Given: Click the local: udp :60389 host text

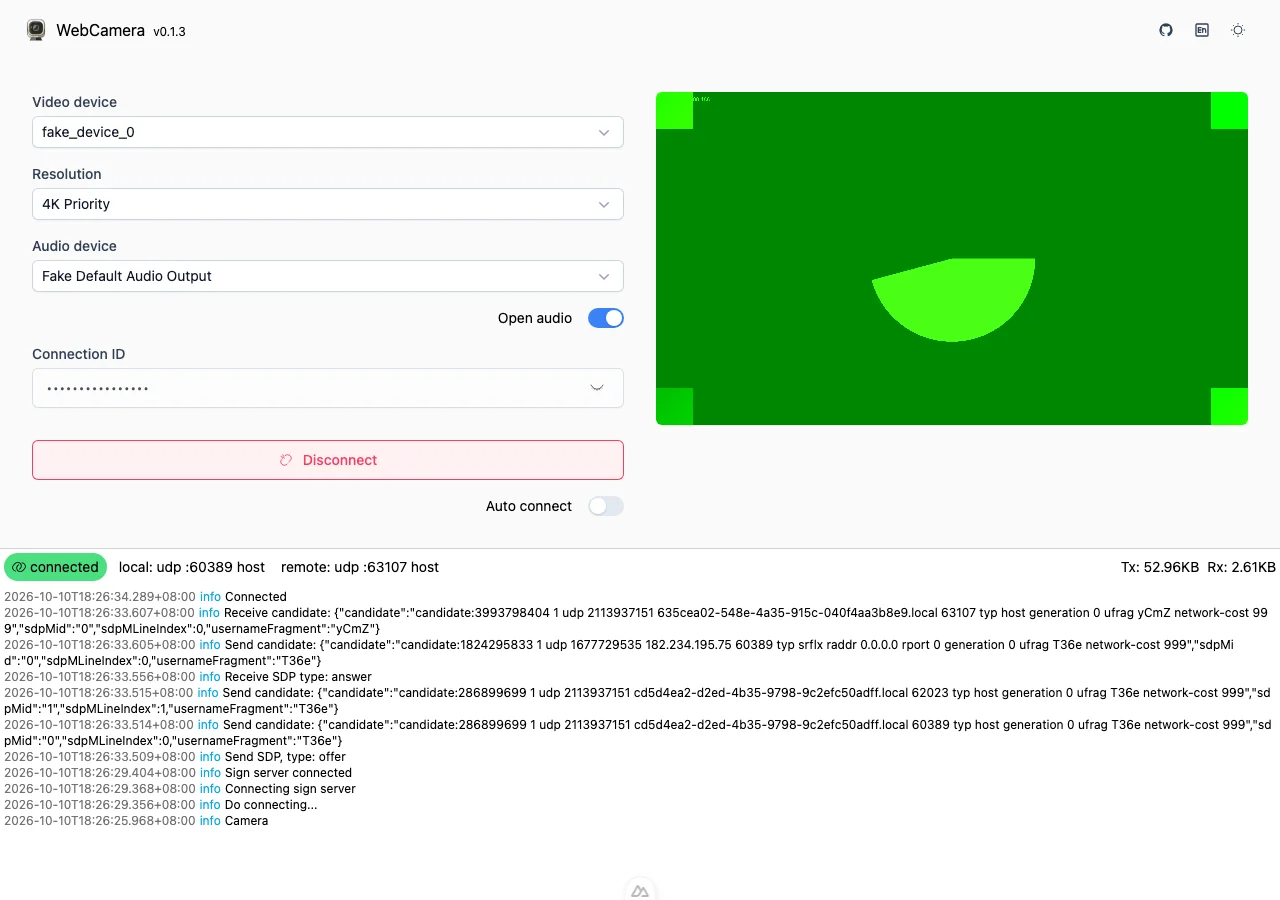Looking at the screenshot, I should 192,567.
